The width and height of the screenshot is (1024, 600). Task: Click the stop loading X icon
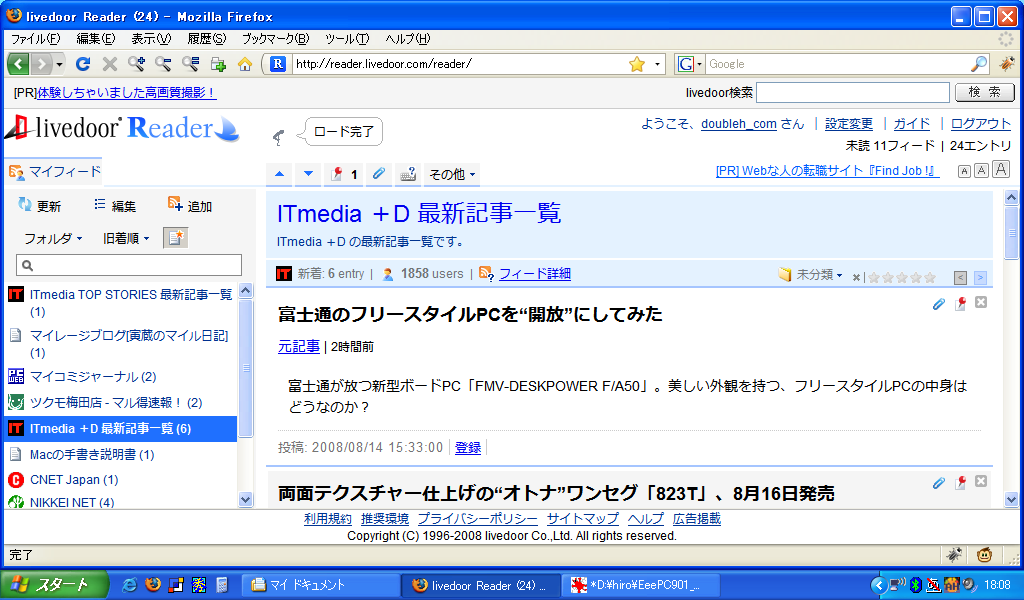pyautogui.click(x=110, y=64)
